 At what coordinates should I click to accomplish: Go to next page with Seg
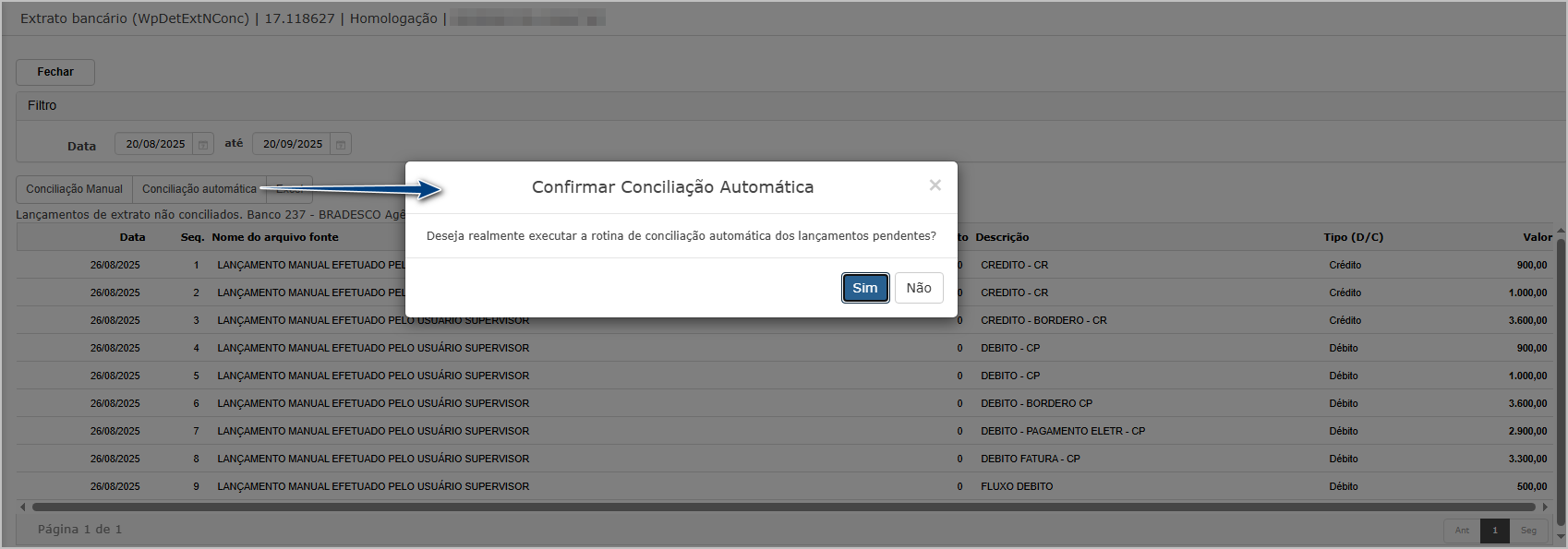point(1528,531)
